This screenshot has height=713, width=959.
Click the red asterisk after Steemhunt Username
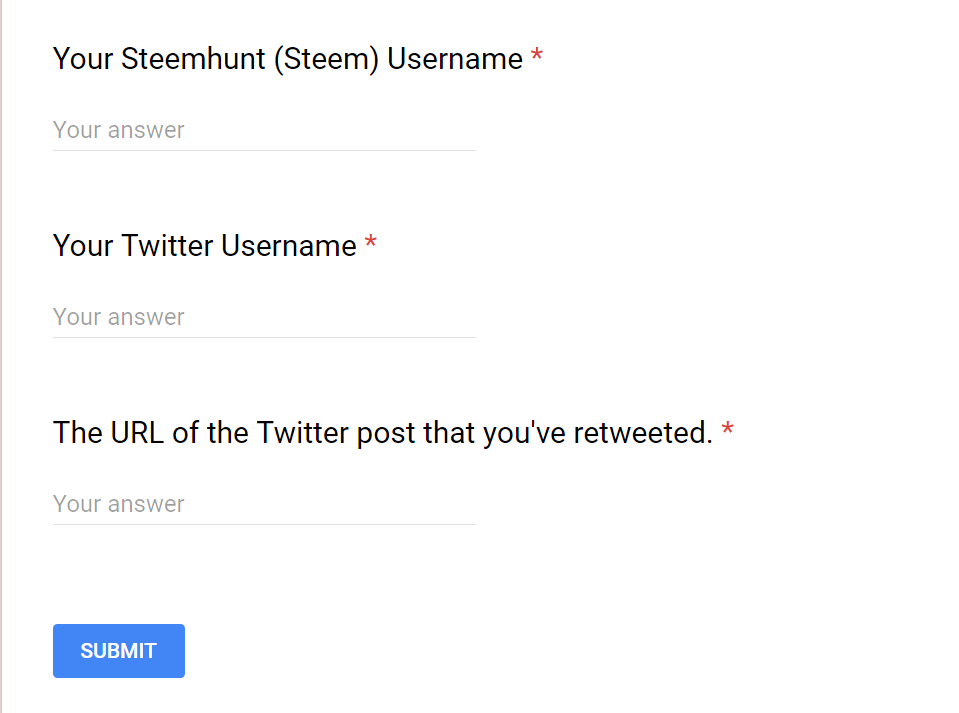coord(537,54)
